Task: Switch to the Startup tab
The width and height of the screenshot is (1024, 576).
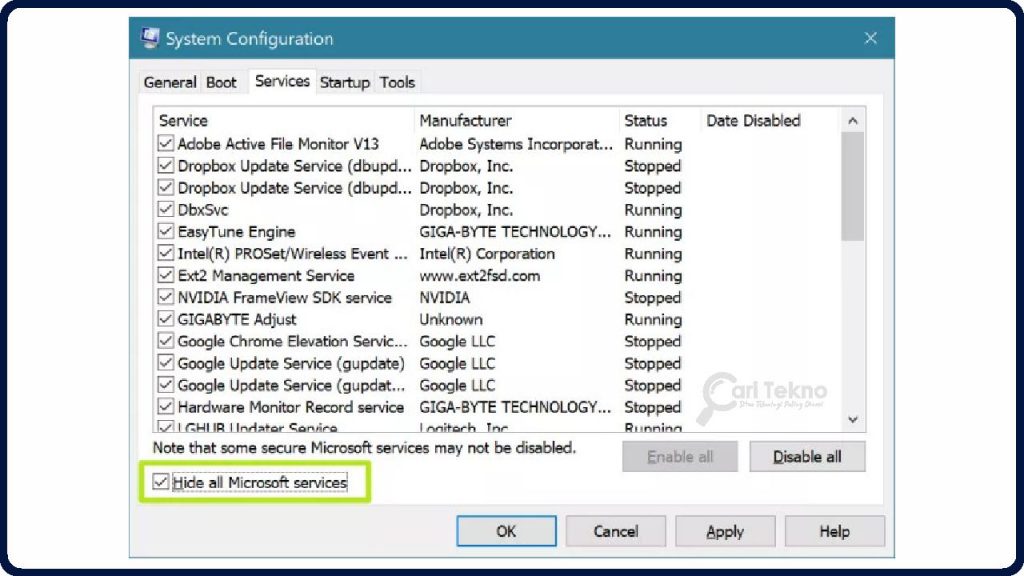Action: pyautogui.click(x=345, y=82)
